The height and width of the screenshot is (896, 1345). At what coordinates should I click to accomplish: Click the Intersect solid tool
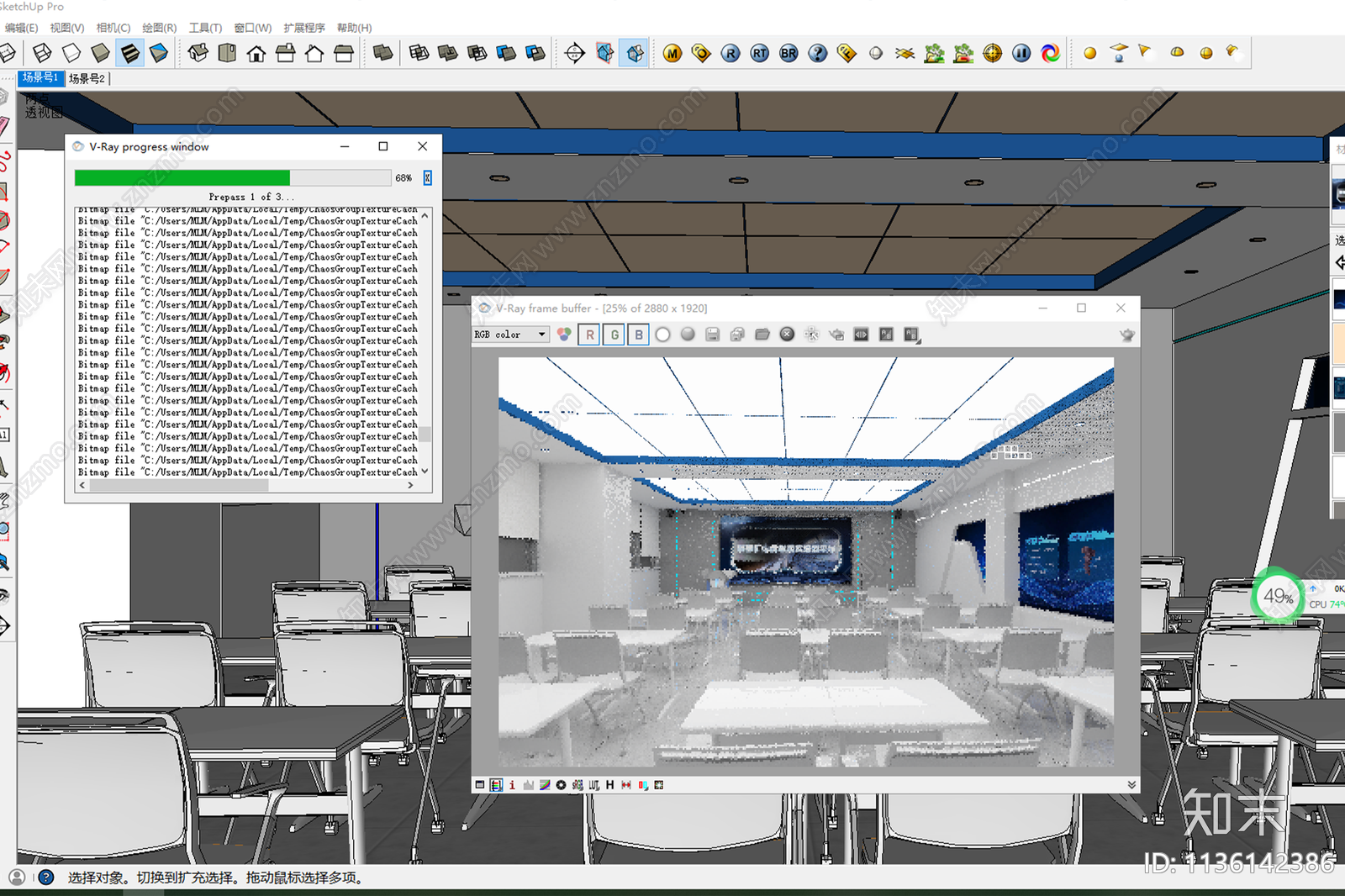(x=419, y=53)
